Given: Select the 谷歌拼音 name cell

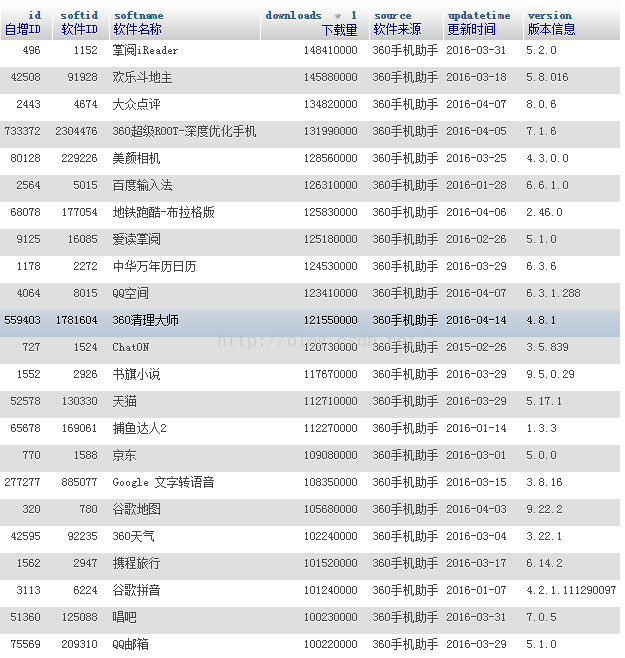Looking at the screenshot, I should [136, 590].
